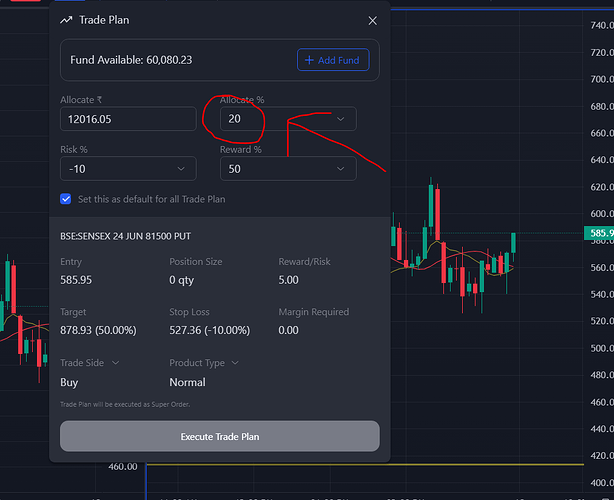Open the Allocate % dropdown
The width and height of the screenshot is (614, 500).
click(x=341, y=119)
